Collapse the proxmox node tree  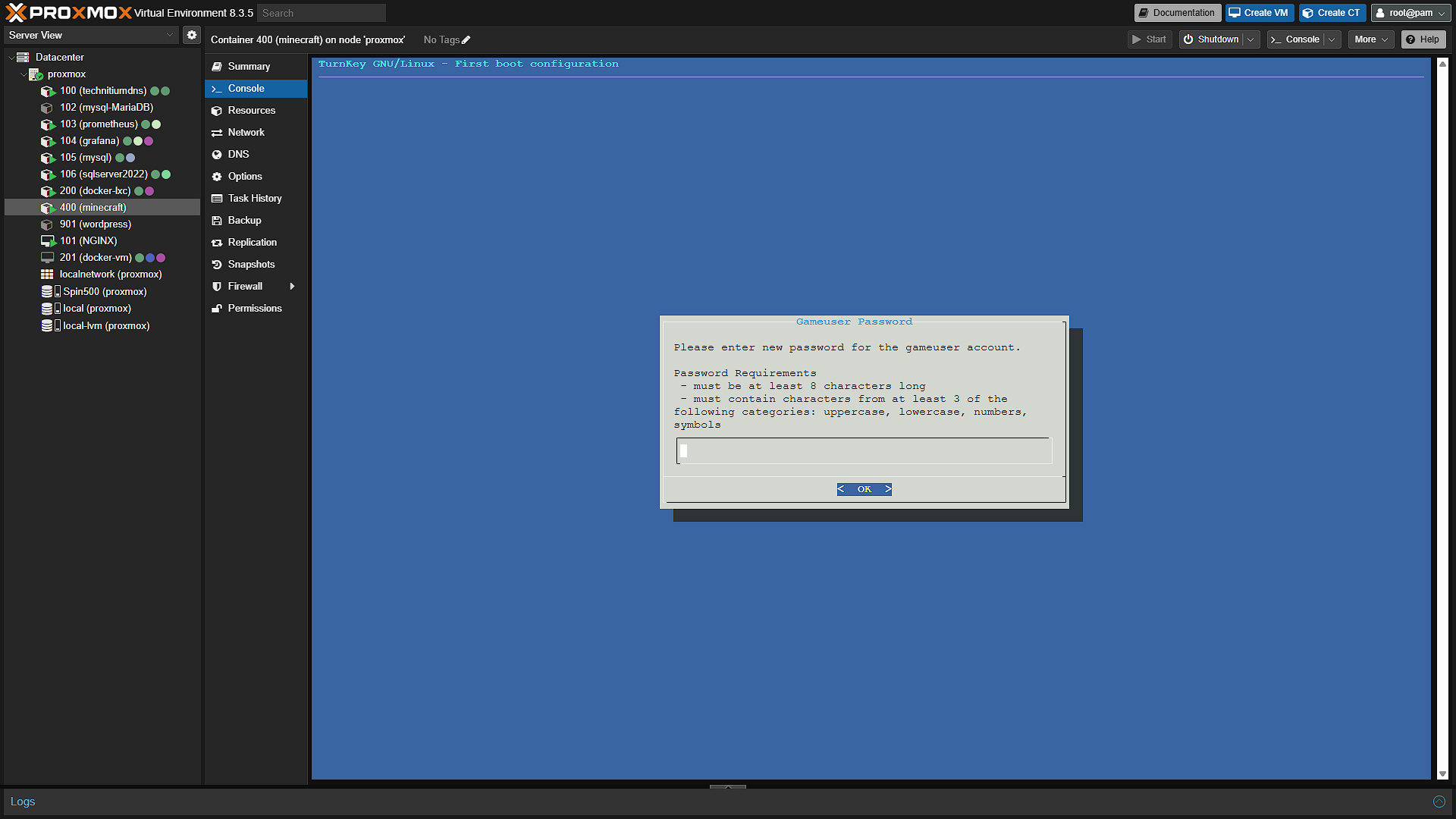coord(24,74)
